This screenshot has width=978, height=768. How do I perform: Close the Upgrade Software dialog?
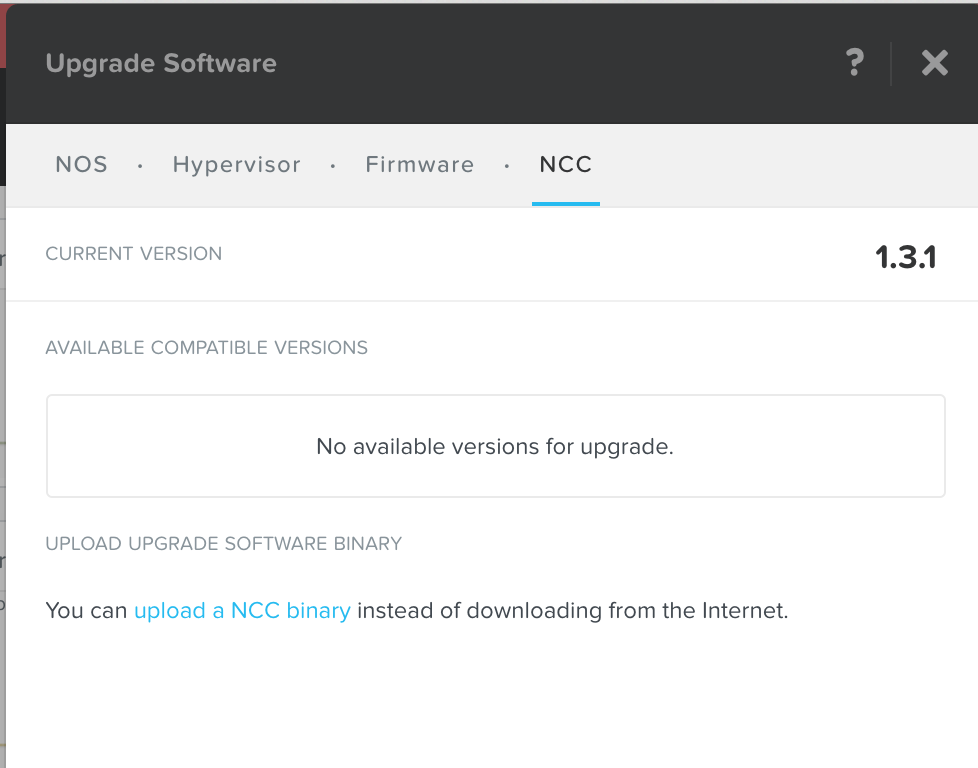(x=935, y=63)
